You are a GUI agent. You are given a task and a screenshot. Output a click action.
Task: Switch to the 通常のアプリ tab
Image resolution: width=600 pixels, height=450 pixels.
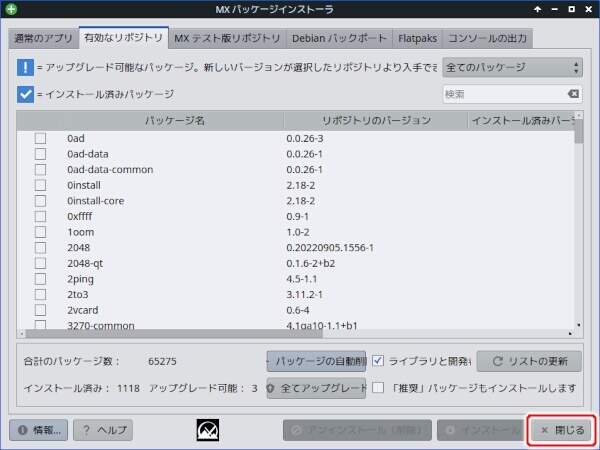tap(43, 38)
